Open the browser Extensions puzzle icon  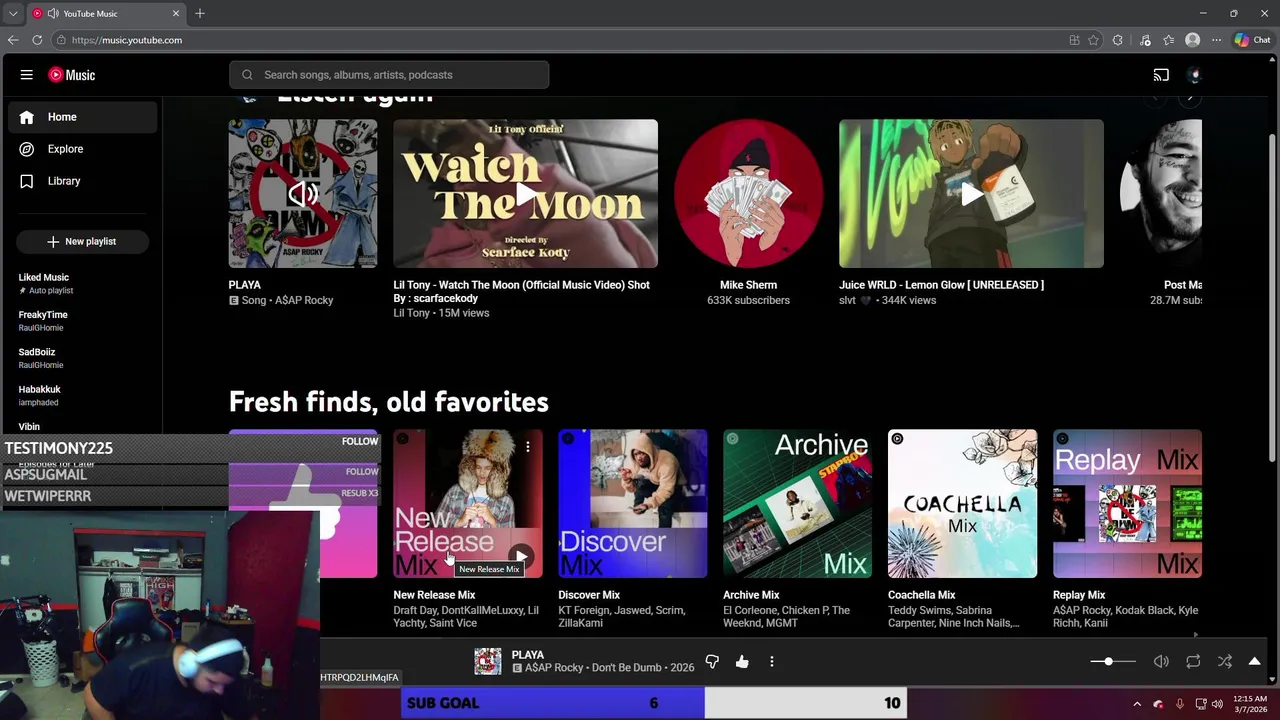tap(1118, 40)
